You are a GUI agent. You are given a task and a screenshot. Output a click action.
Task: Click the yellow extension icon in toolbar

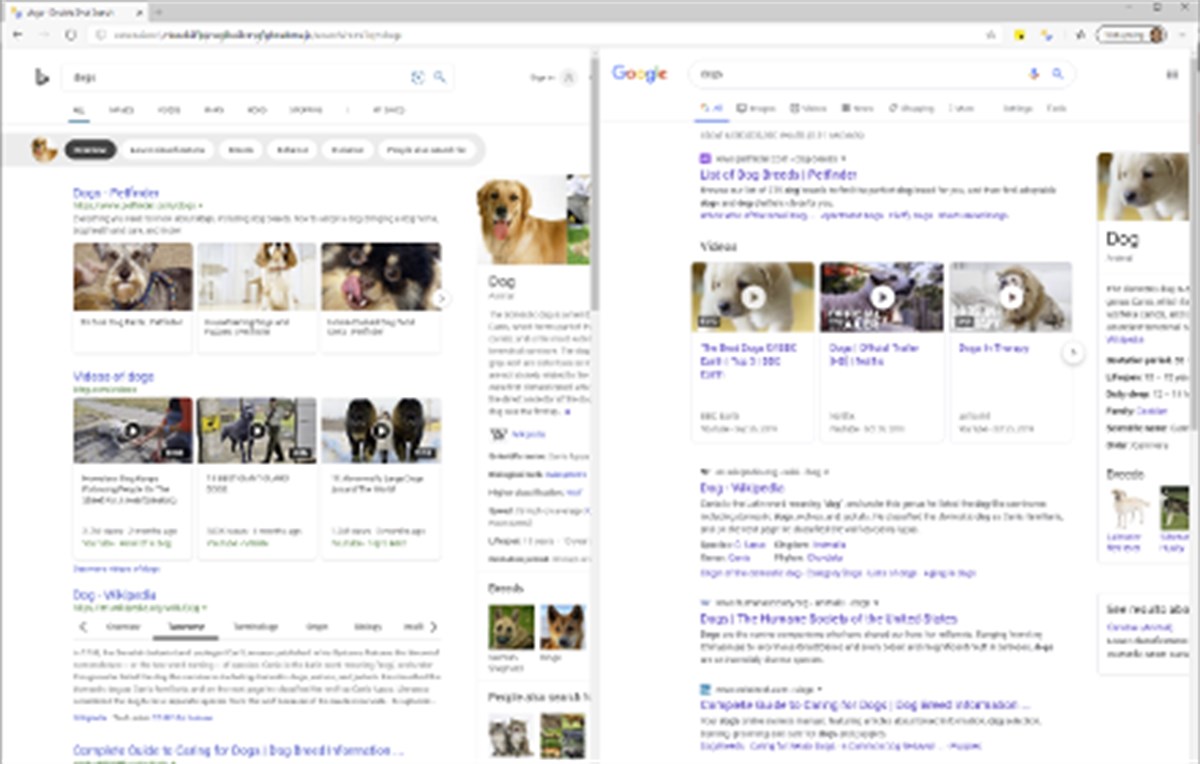[1020, 34]
